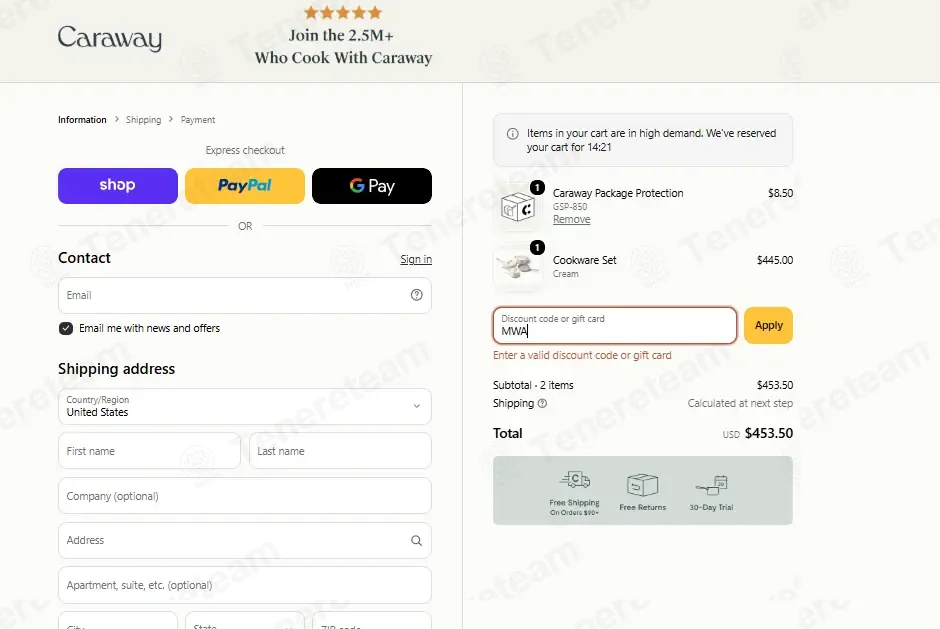Viewport: 940px width, 629px height.
Task: Focus the First name field
Action: [149, 451]
